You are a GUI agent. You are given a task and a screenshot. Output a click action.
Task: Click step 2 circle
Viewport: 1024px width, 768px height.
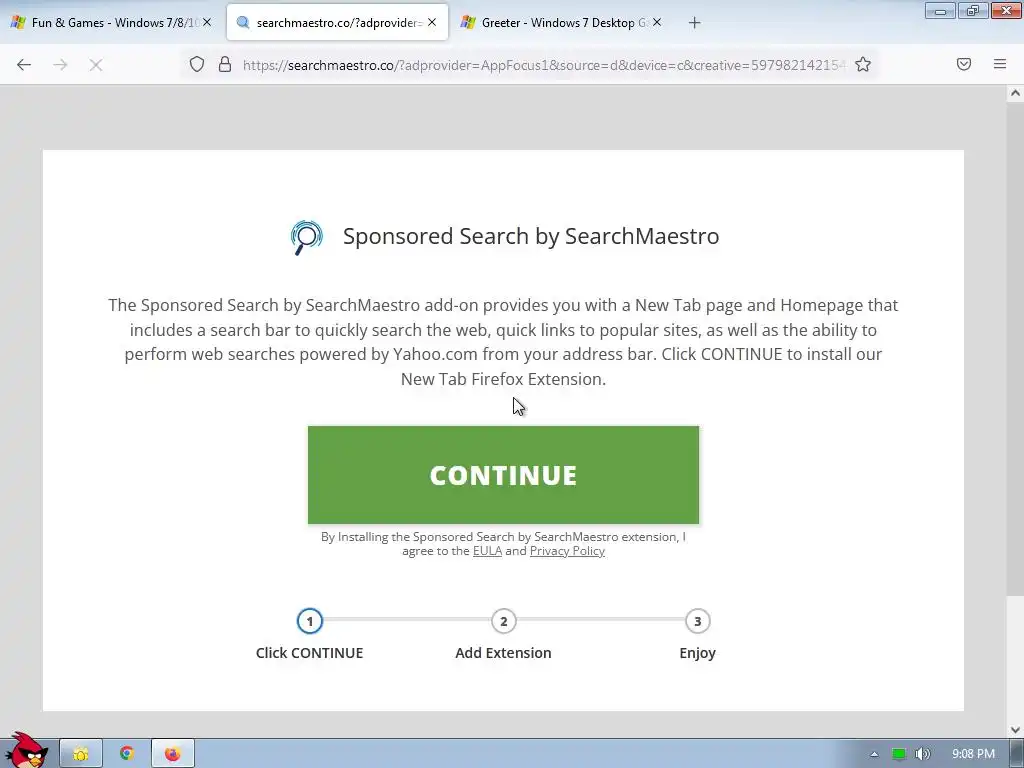click(504, 621)
